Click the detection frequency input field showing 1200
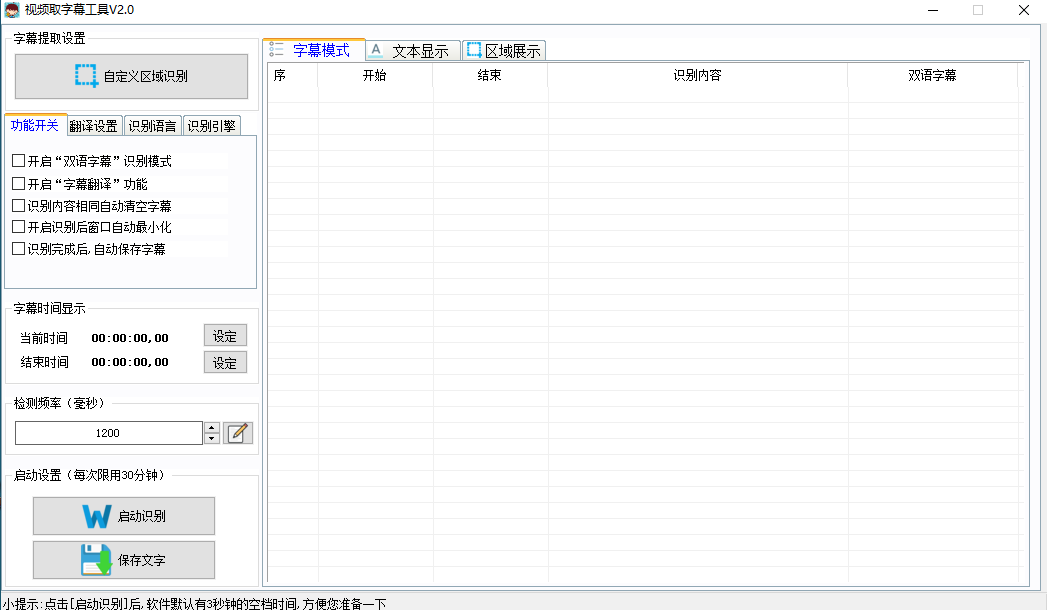The height and width of the screenshot is (610, 1047). pyautogui.click(x=108, y=433)
